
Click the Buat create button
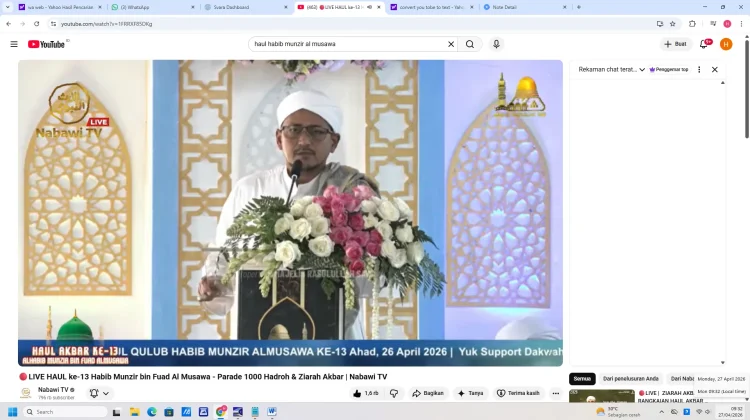(x=675, y=44)
